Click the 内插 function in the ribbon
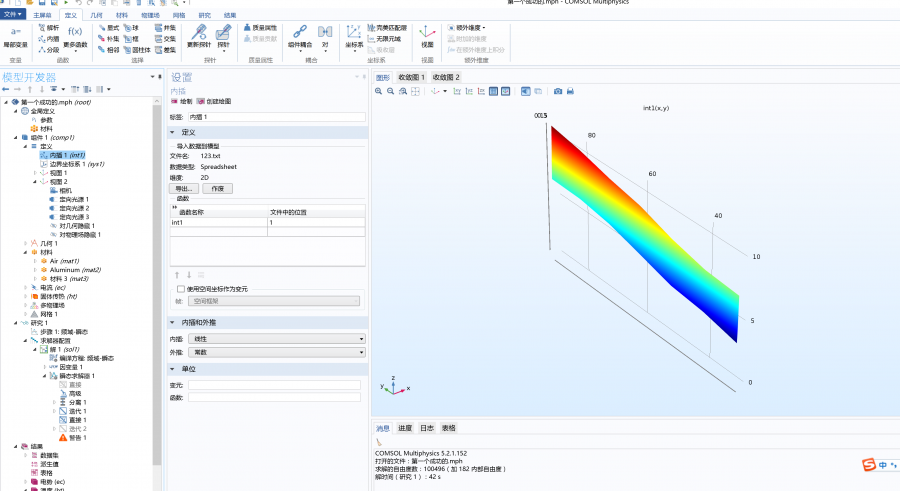Viewport: 900px width, 491px height. click(49, 38)
